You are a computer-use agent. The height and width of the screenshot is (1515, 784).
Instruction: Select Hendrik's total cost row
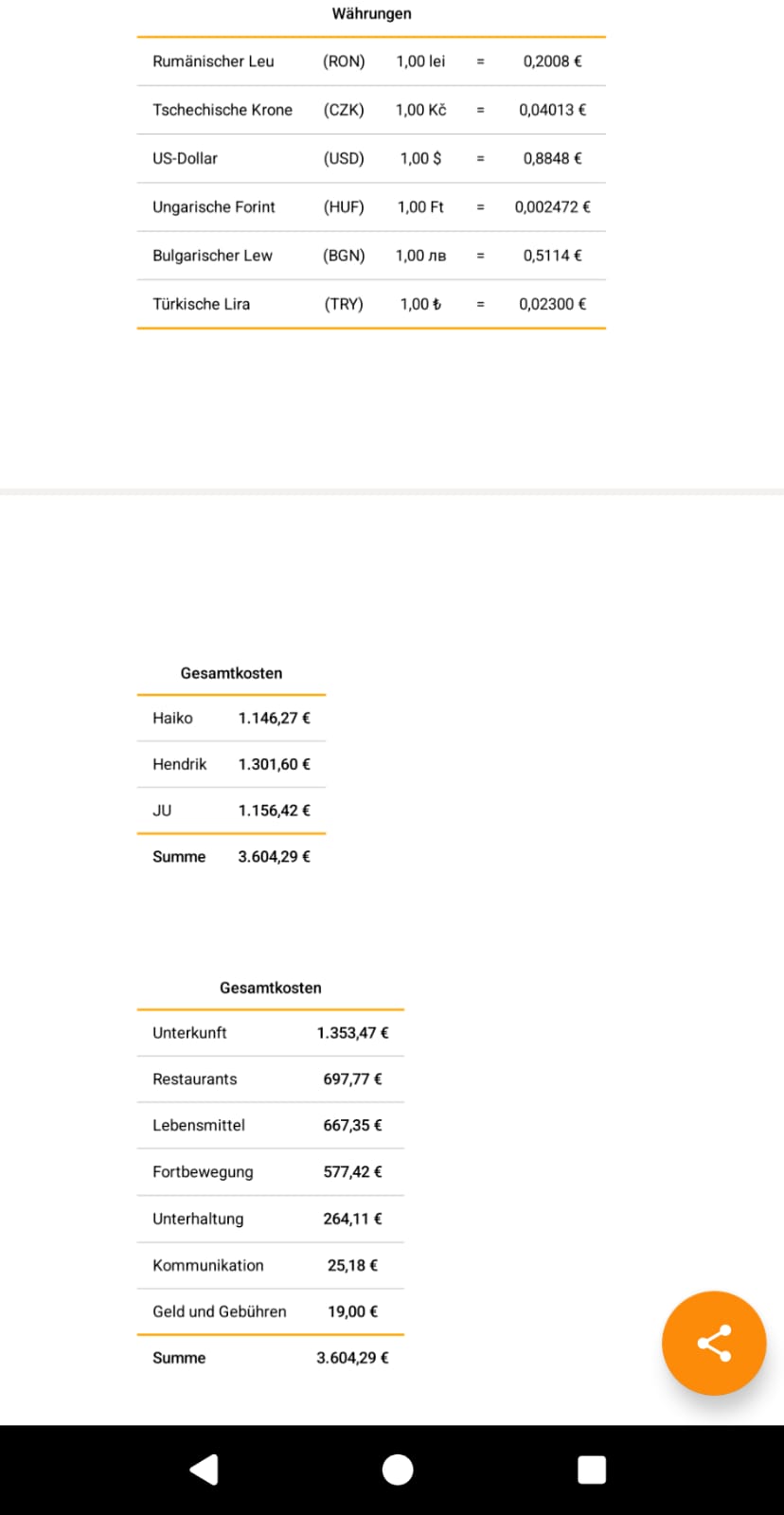(x=231, y=764)
